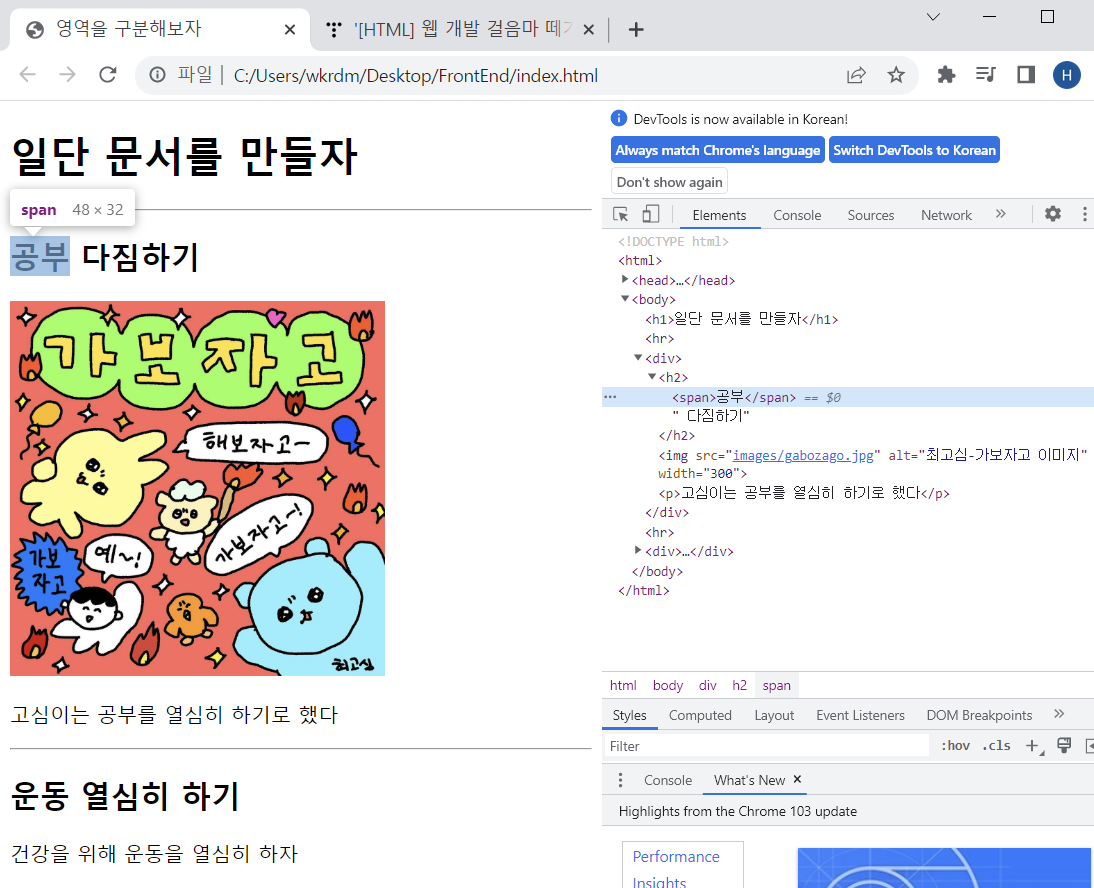
Task: Collapse the h2 element node
Action: (652, 377)
